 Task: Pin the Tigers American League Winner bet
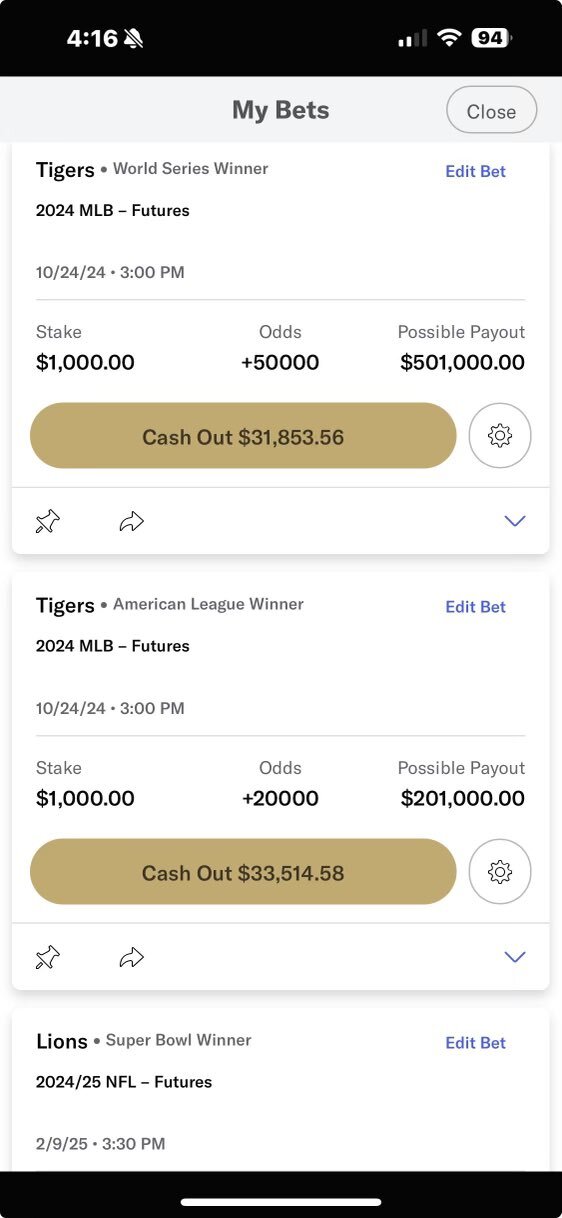[x=48, y=957]
